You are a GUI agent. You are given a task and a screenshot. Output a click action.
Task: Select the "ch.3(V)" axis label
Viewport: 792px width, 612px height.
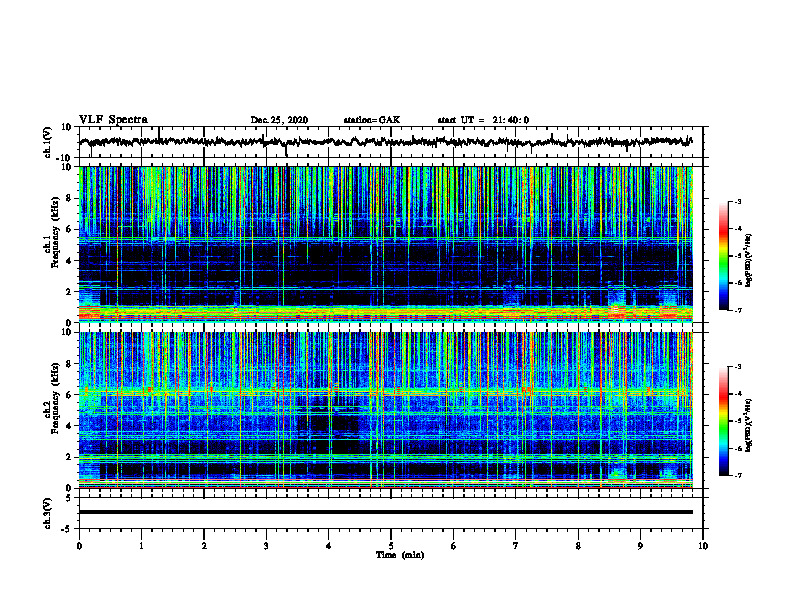pos(48,513)
